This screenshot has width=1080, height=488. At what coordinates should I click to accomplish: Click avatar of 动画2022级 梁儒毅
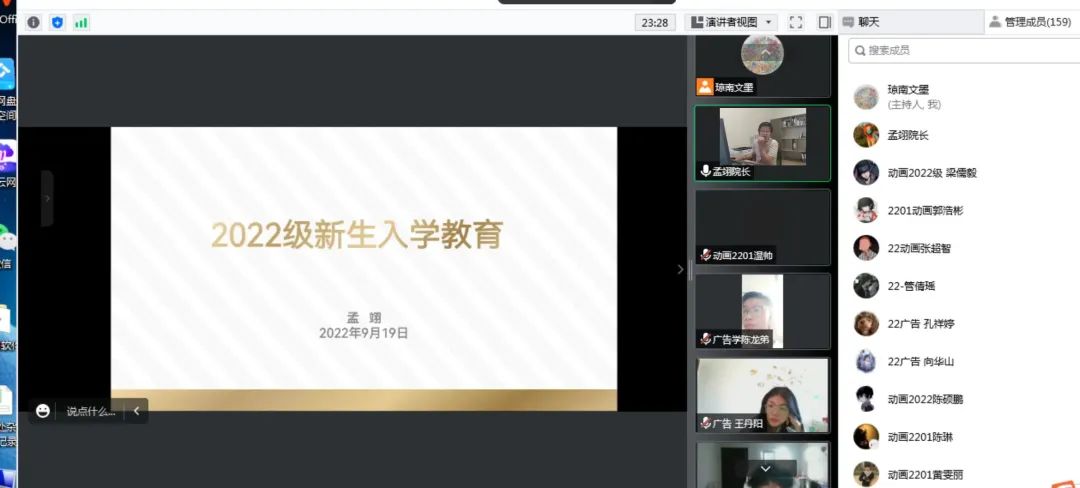tap(866, 172)
